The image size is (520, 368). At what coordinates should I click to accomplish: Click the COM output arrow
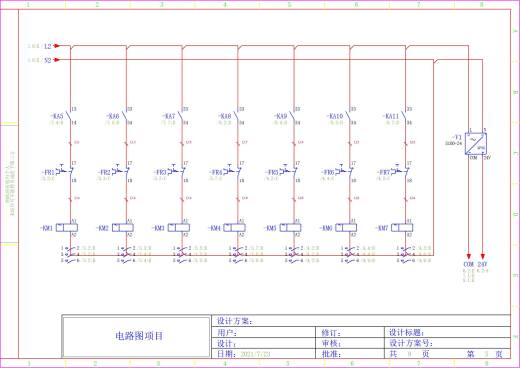[469, 256]
